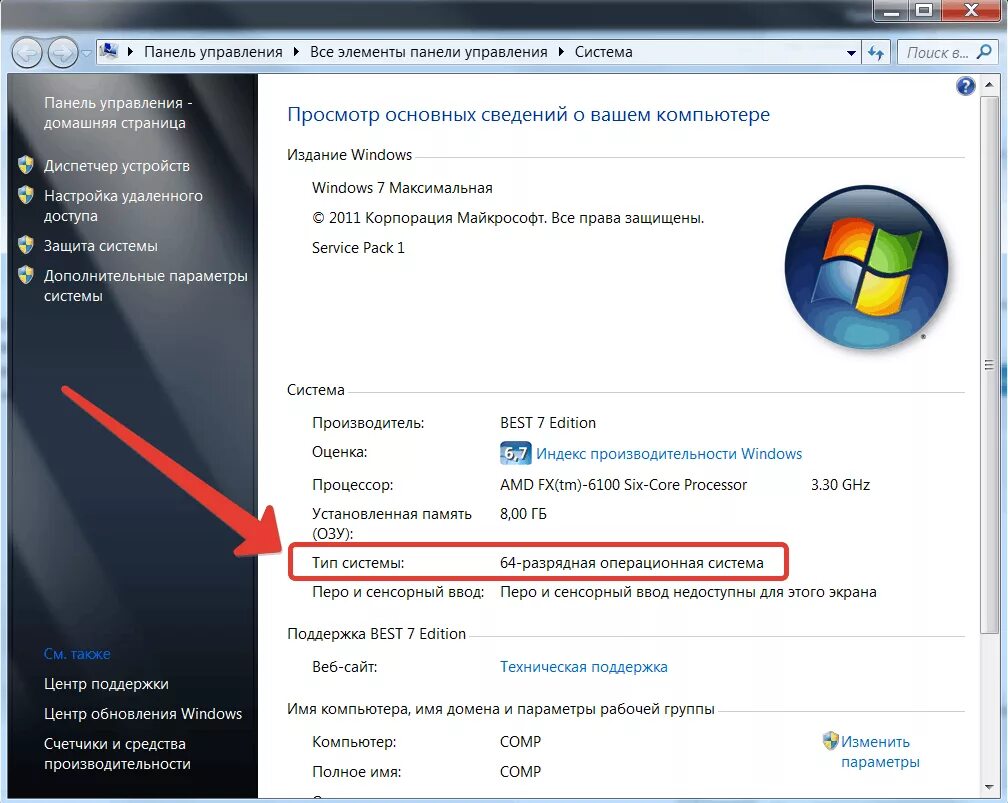Screen dimensions: 1008x803
Task: Open Центр поддержки link
Action: click(106, 683)
